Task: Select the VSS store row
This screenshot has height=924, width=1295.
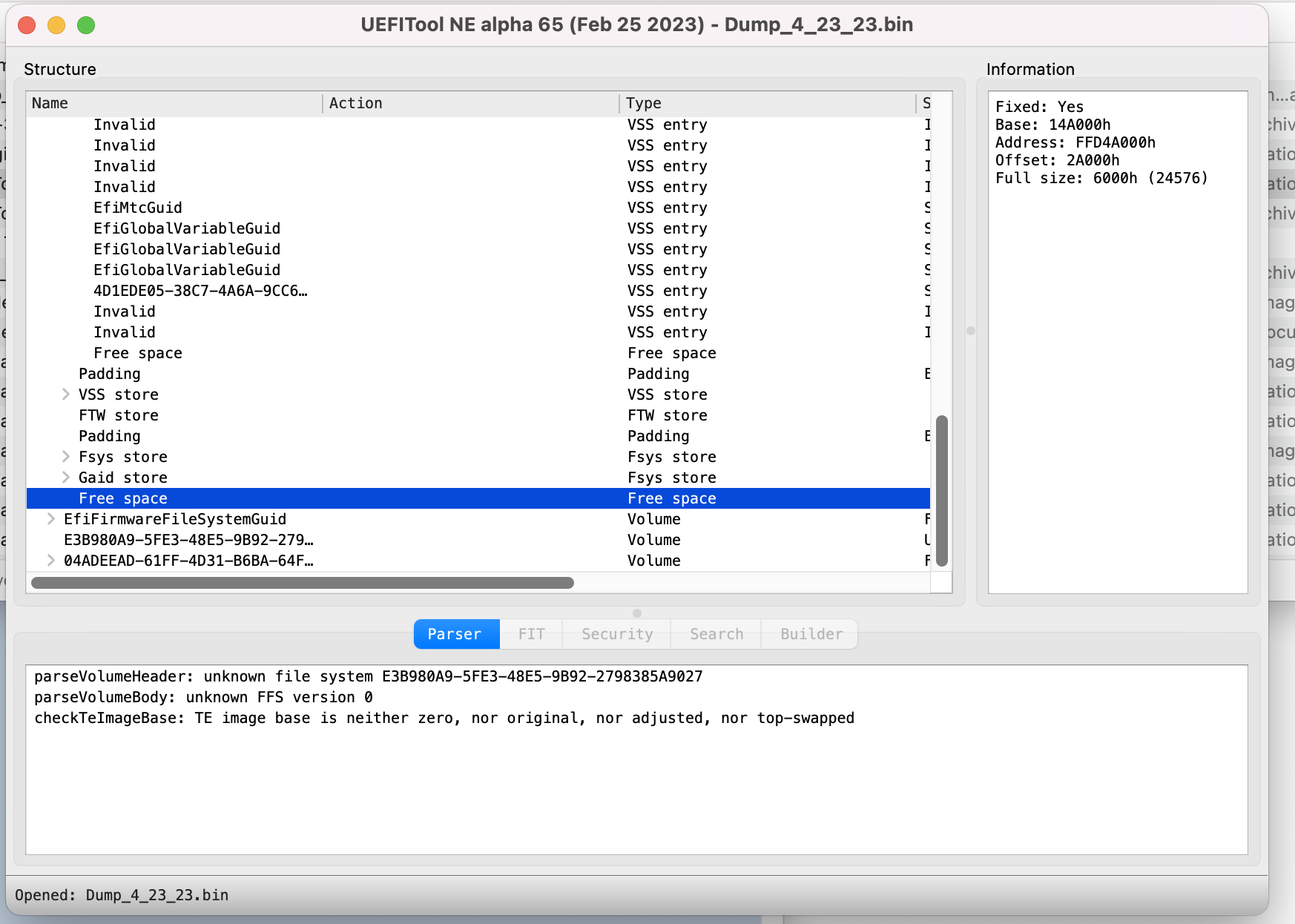Action: [478, 395]
